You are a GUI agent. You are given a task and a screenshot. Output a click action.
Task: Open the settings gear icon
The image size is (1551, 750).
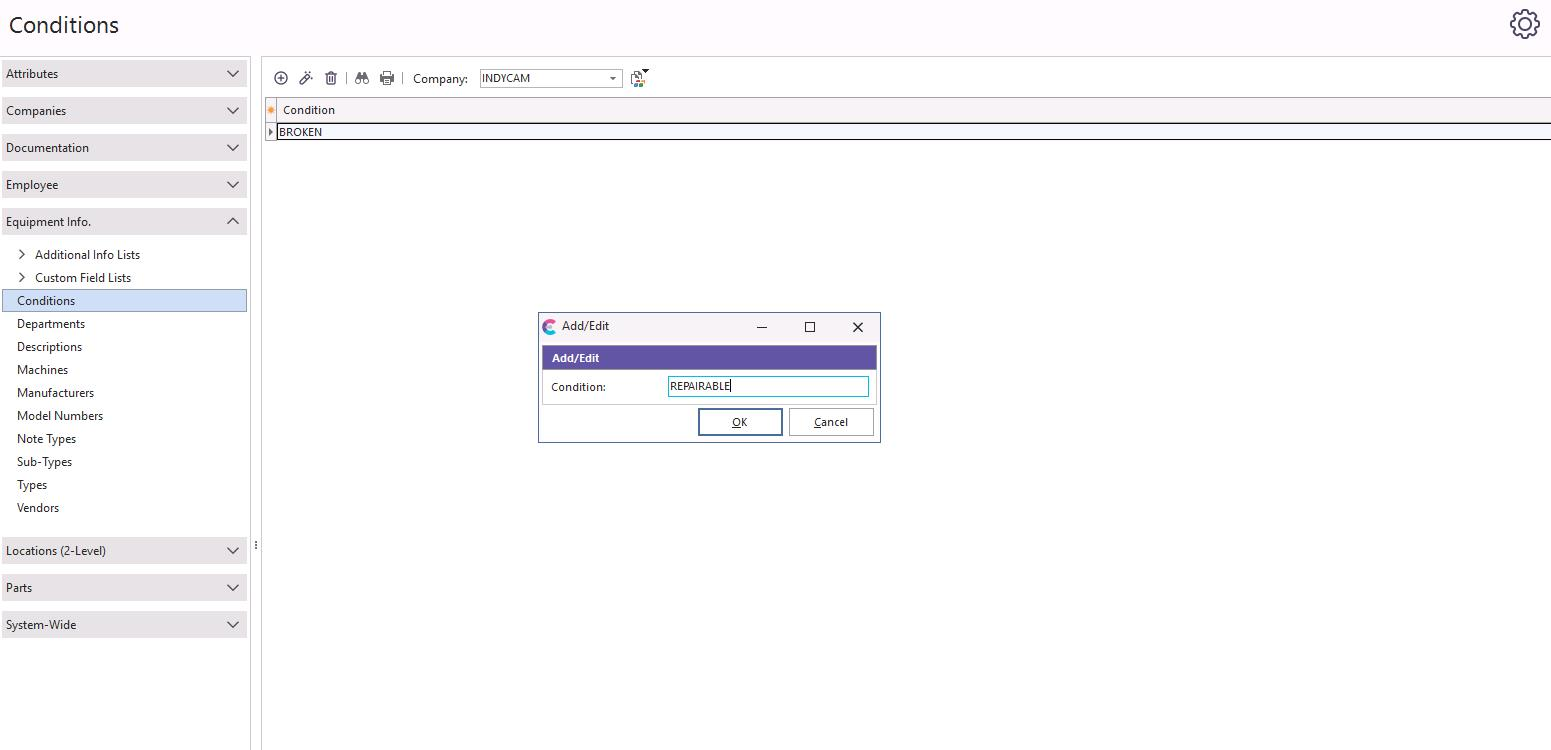[1524, 25]
